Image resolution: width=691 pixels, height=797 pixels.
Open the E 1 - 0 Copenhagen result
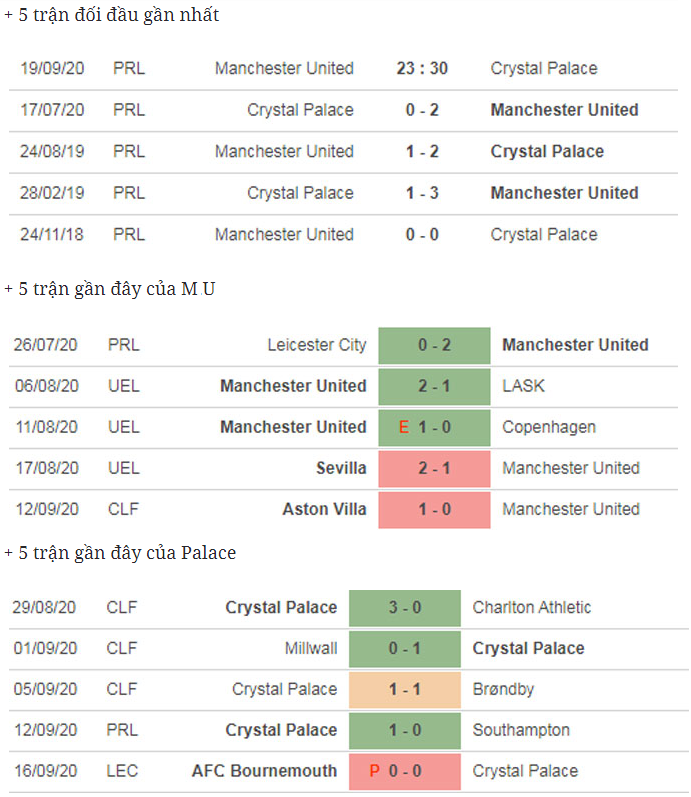434,427
